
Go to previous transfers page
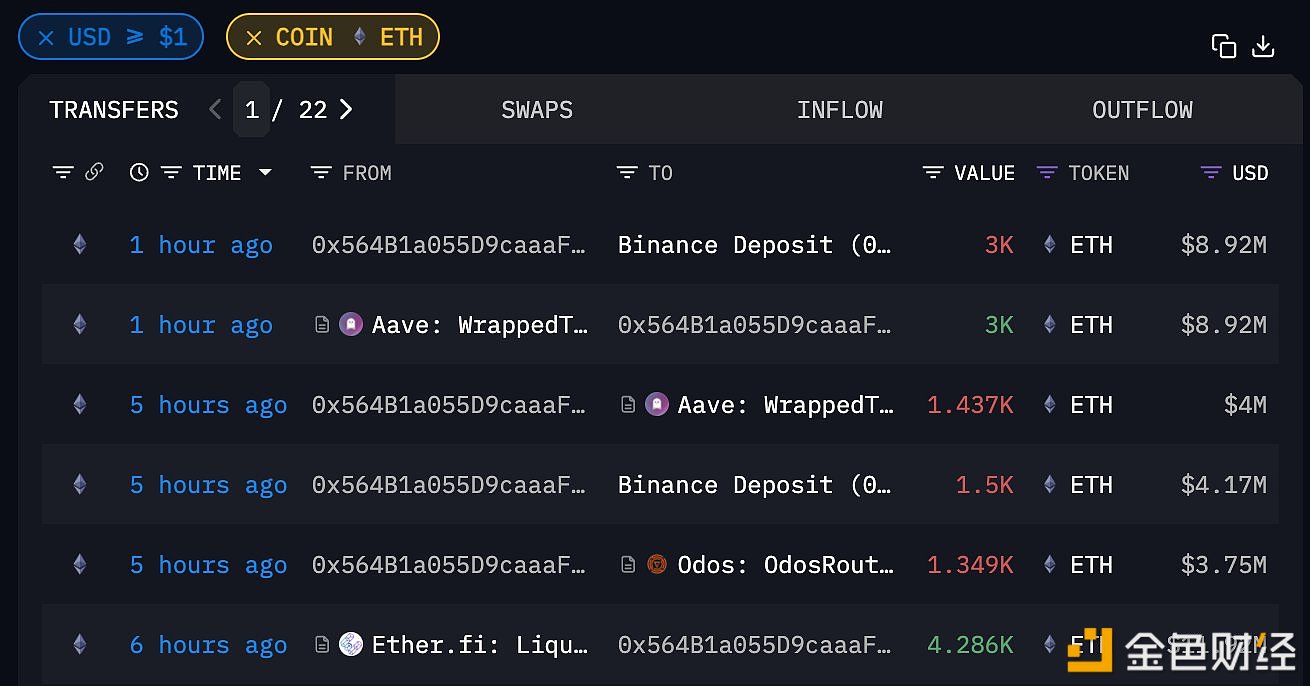coord(215,109)
